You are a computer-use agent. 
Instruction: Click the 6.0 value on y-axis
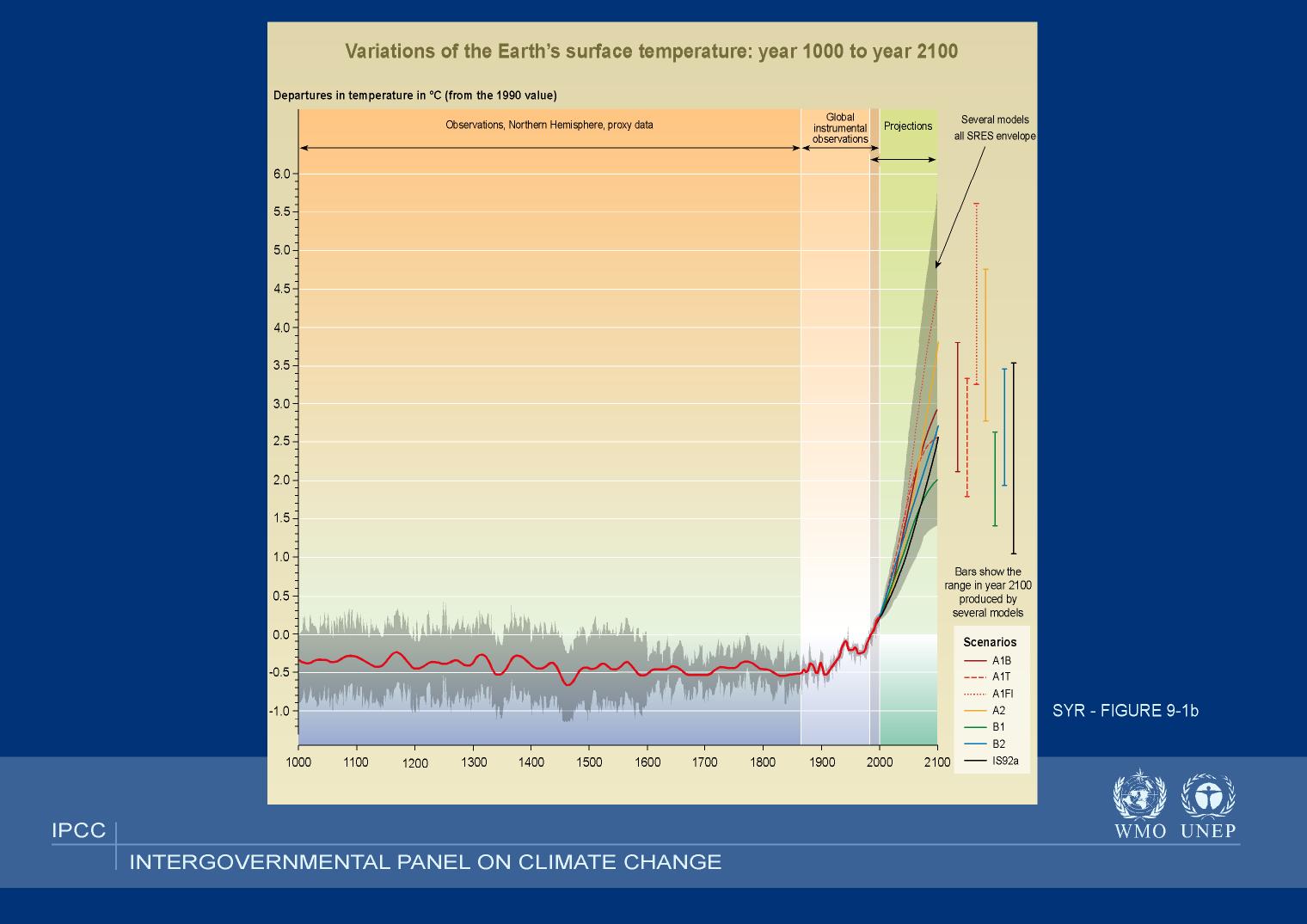pos(282,174)
